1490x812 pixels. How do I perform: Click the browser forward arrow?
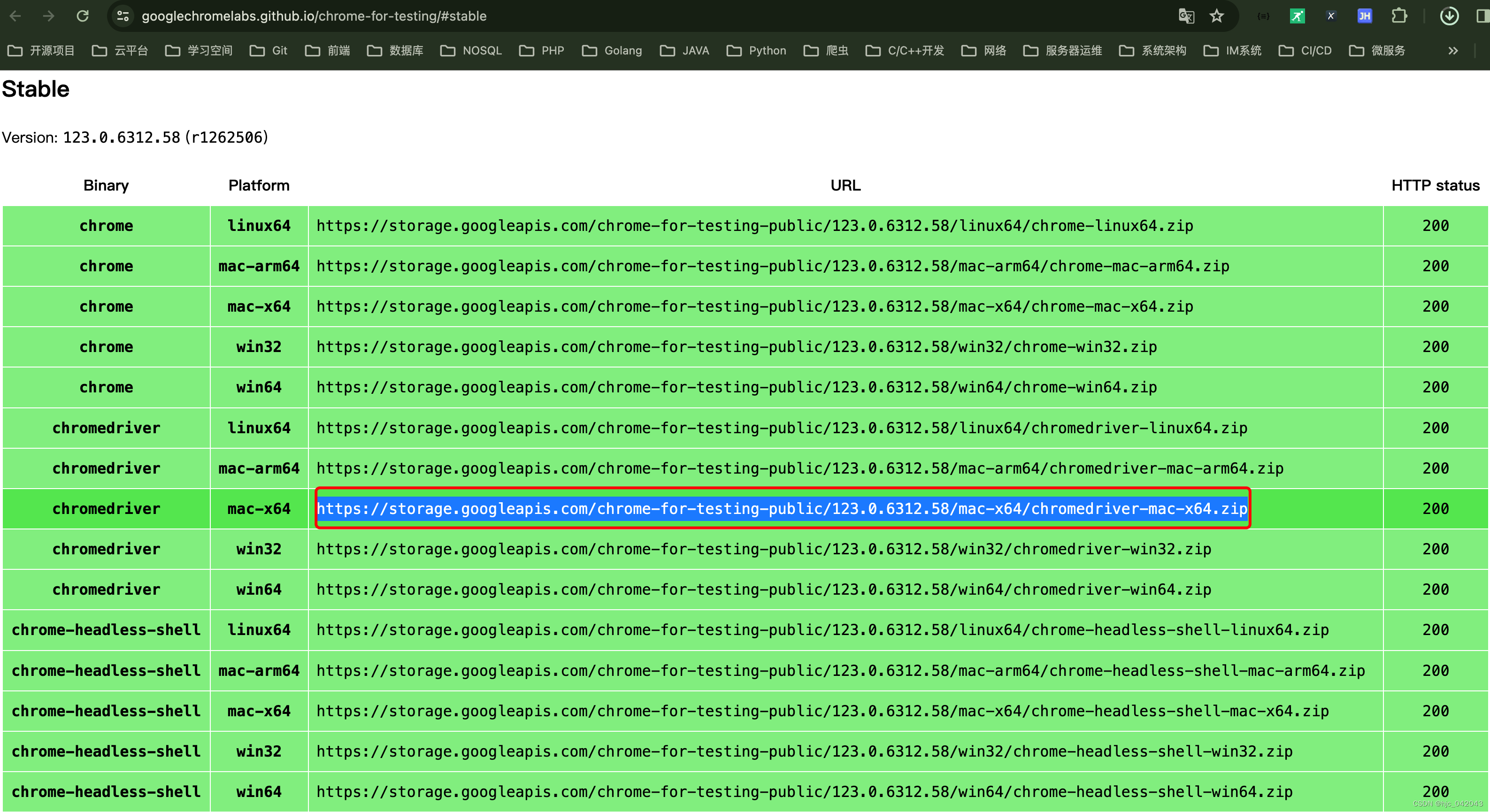point(49,16)
